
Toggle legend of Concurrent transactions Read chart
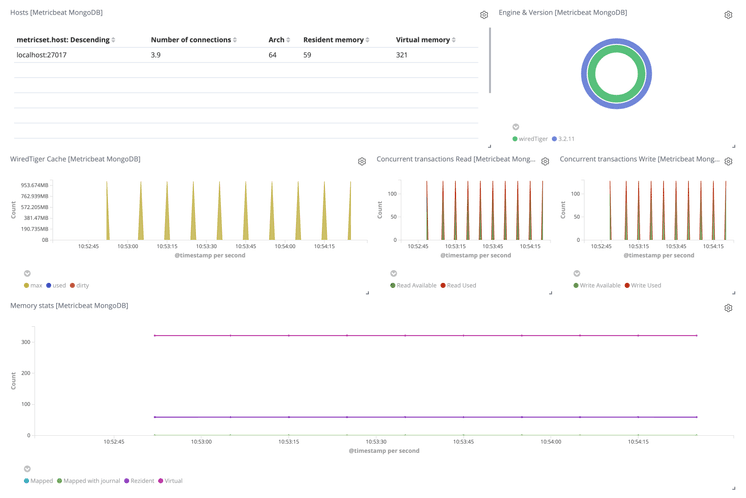click(394, 273)
